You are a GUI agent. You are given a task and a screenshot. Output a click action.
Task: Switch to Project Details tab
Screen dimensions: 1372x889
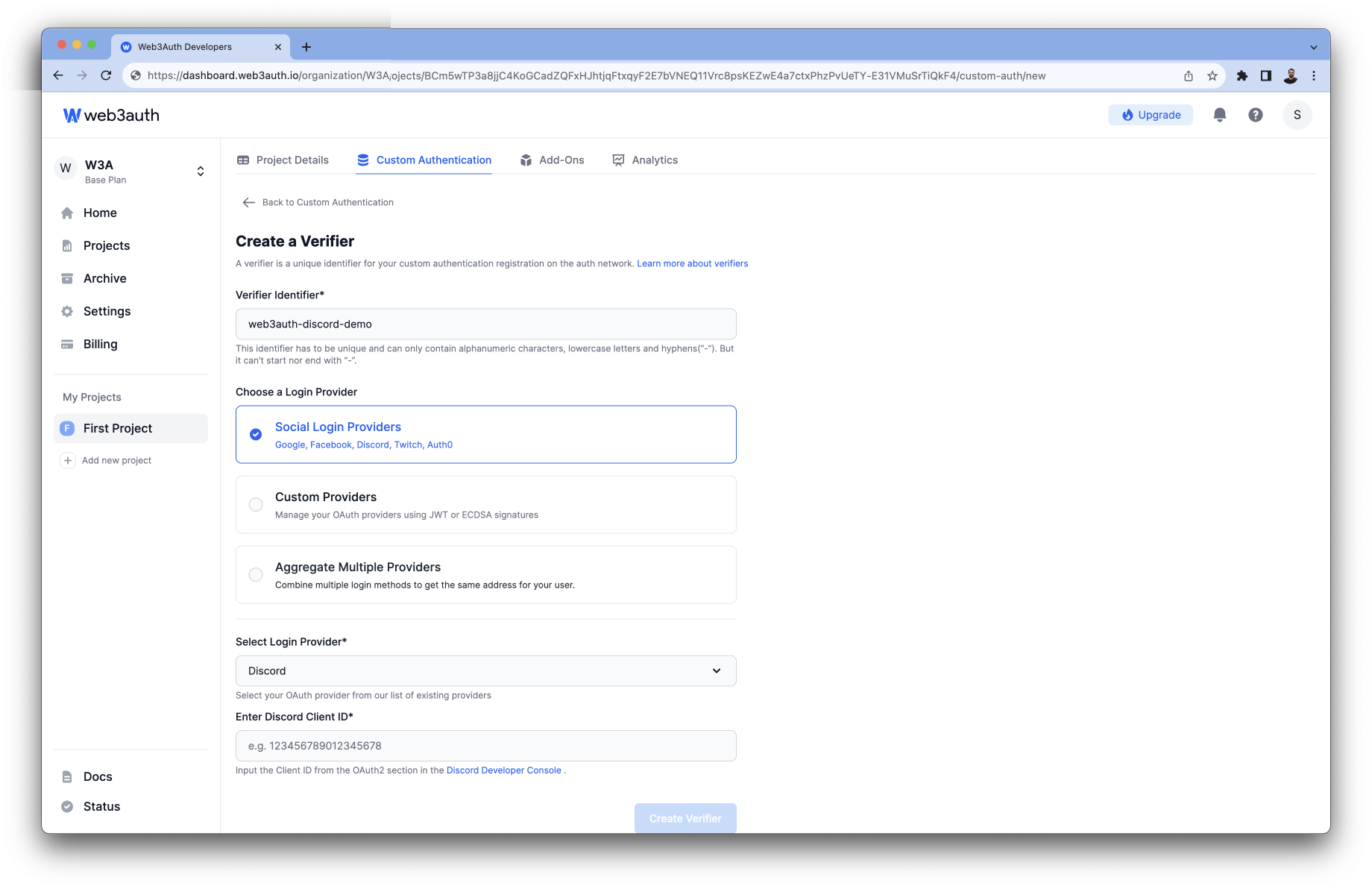click(283, 160)
